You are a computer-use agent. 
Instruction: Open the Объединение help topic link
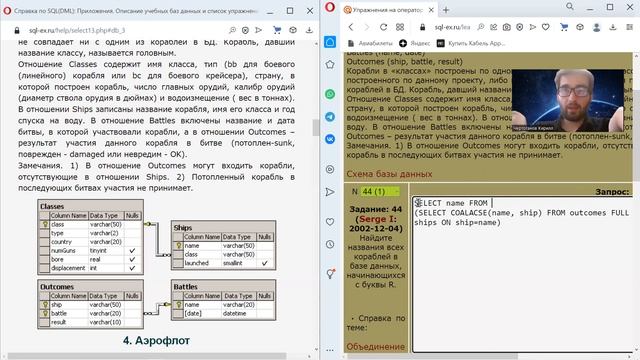[376, 347]
